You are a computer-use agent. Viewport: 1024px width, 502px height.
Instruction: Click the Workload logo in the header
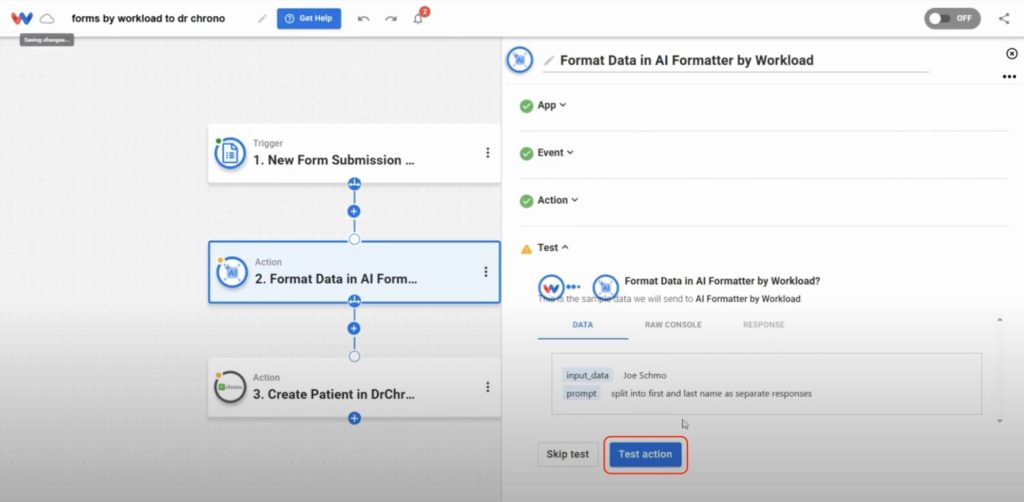click(22, 18)
